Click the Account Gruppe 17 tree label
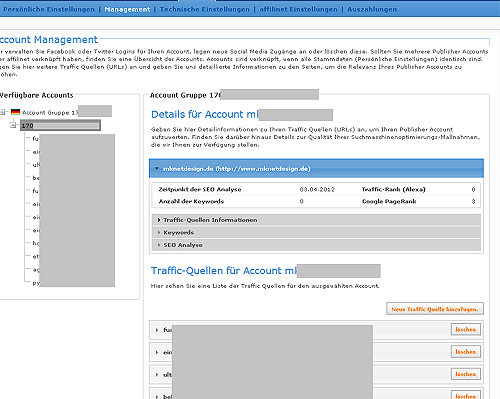500x399 pixels. [x=50, y=113]
